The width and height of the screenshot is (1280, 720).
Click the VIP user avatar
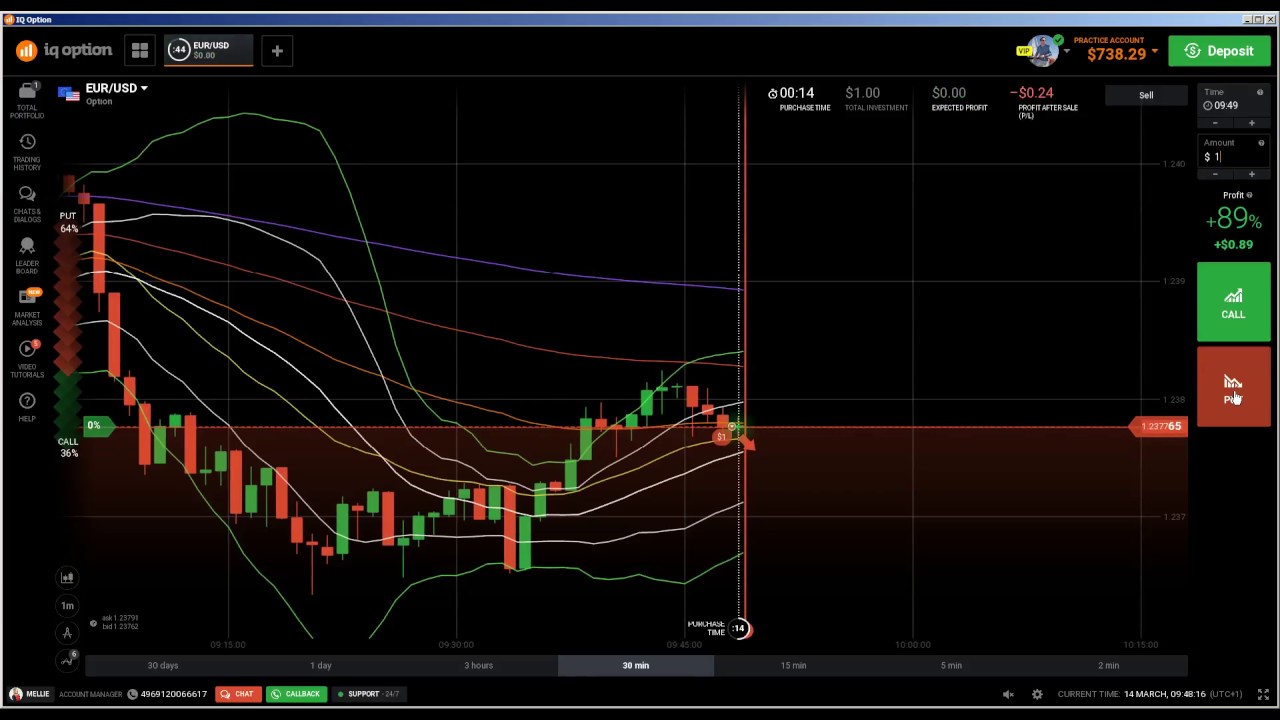(1043, 50)
